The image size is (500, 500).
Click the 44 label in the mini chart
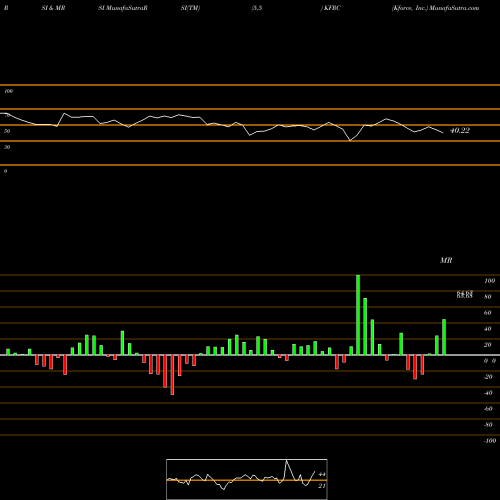tap(322, 474)
